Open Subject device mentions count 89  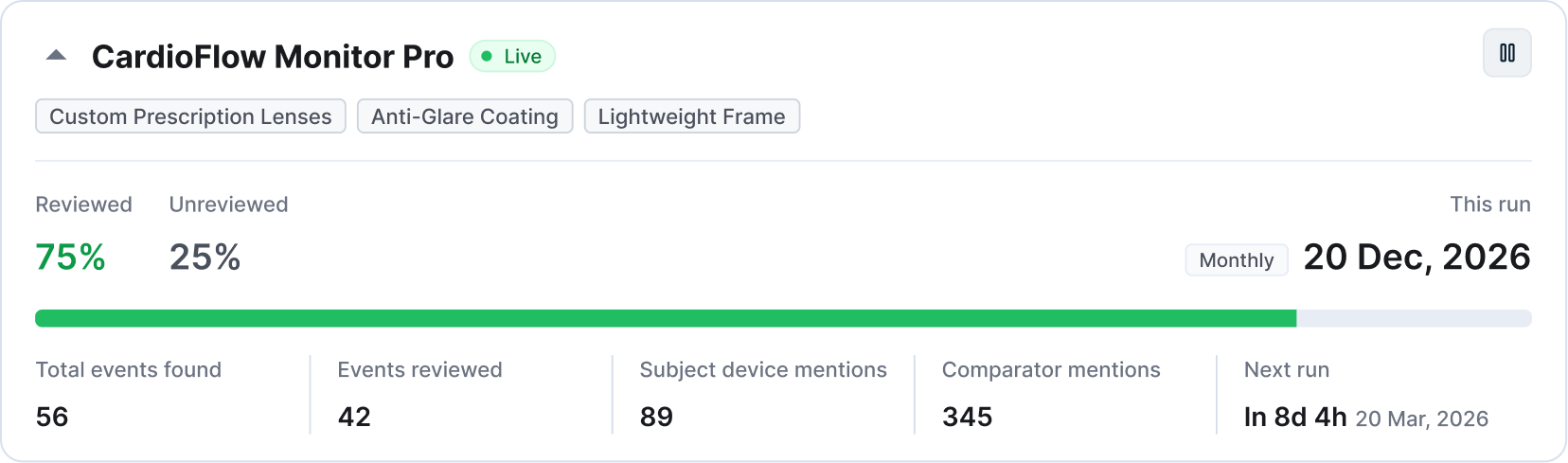pyautogui.click(x=656, y=417)
